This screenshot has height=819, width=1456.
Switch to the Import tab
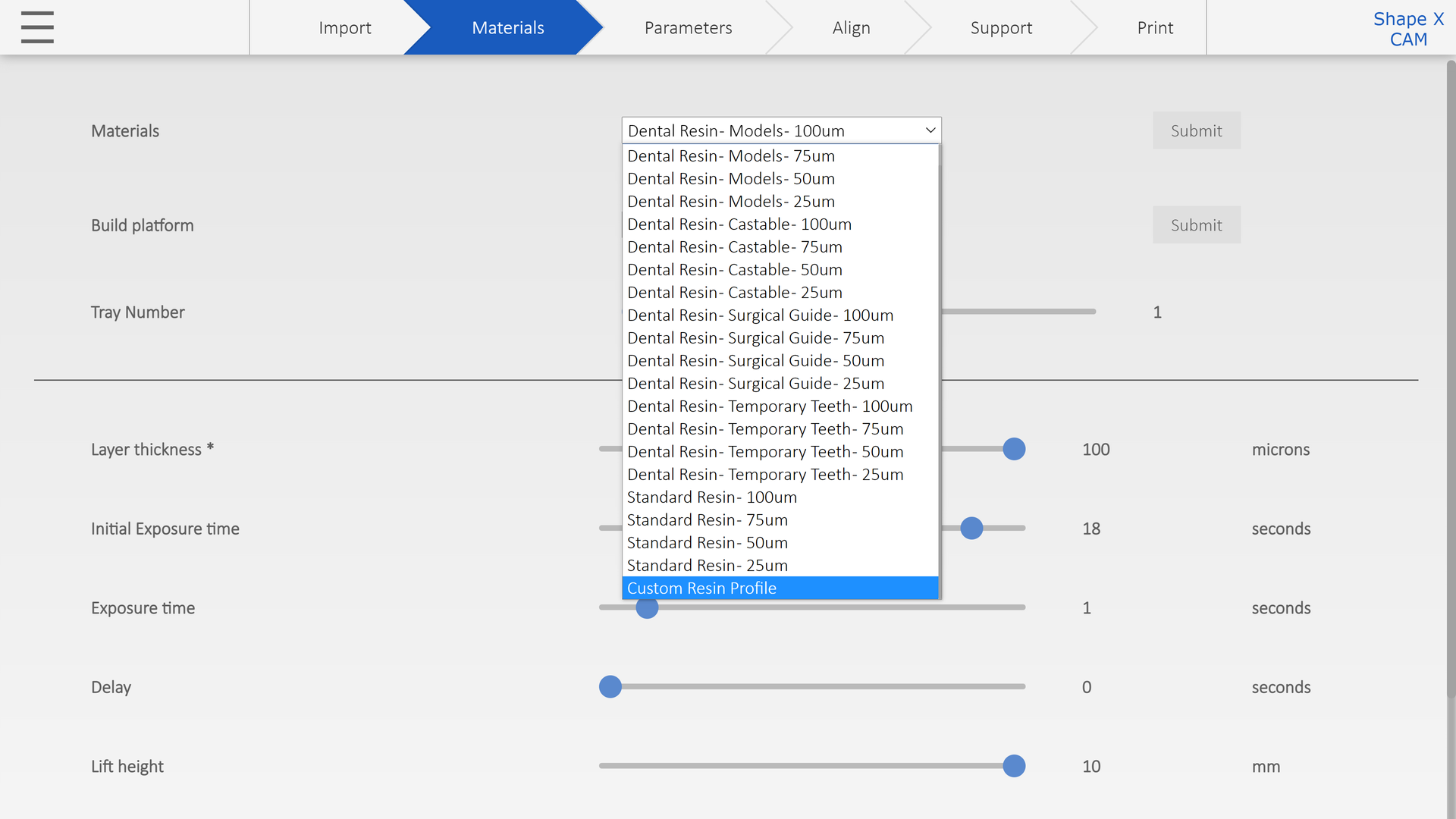coord(344,28)
